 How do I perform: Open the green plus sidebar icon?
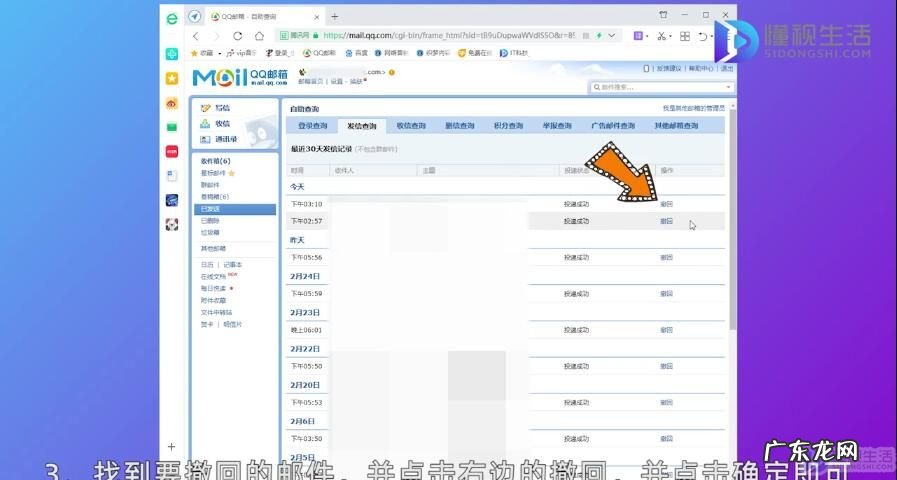pos(172,54)
